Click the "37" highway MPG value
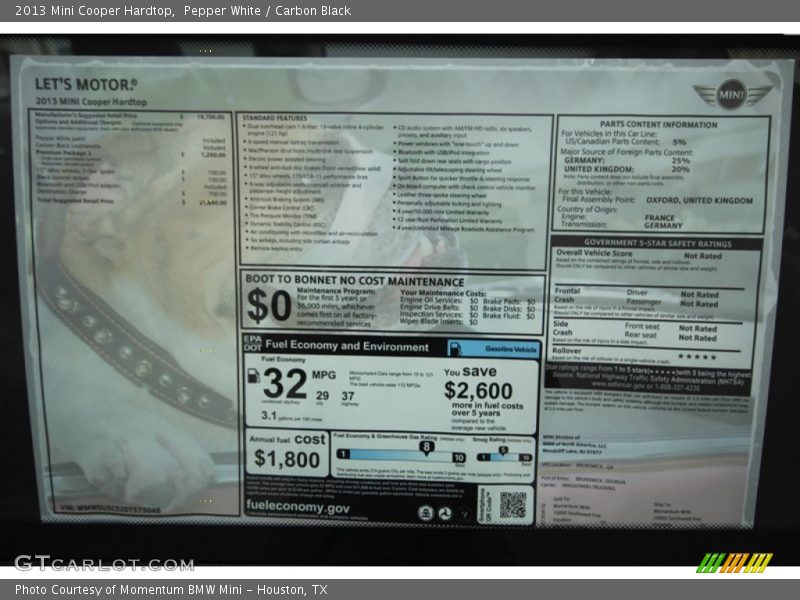The image size is (800, 600). click(x=348, y=396)
